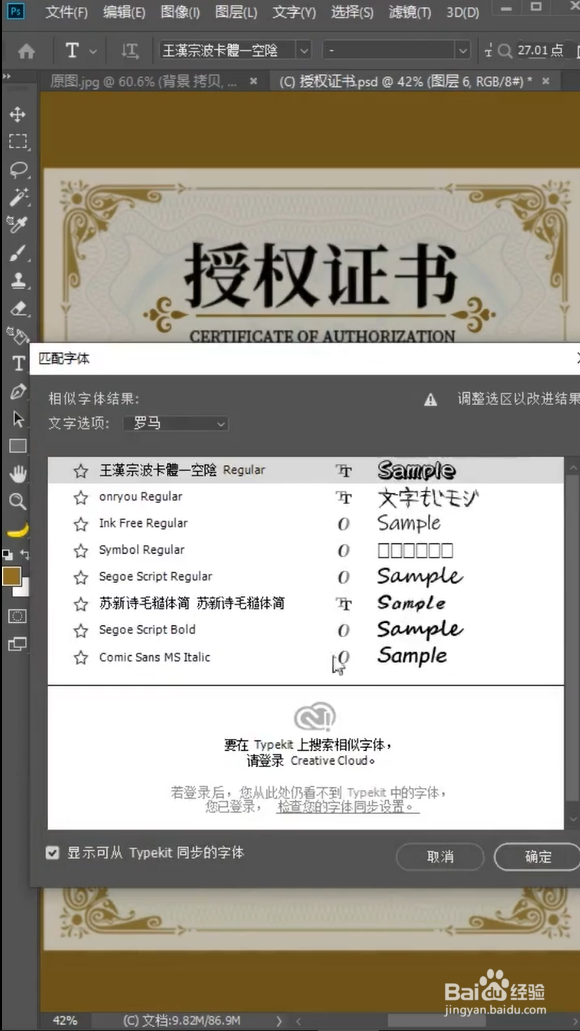Select the Comic Sans MS Italic row
The height and width of the screenshot is (1031, 580).
306,658
